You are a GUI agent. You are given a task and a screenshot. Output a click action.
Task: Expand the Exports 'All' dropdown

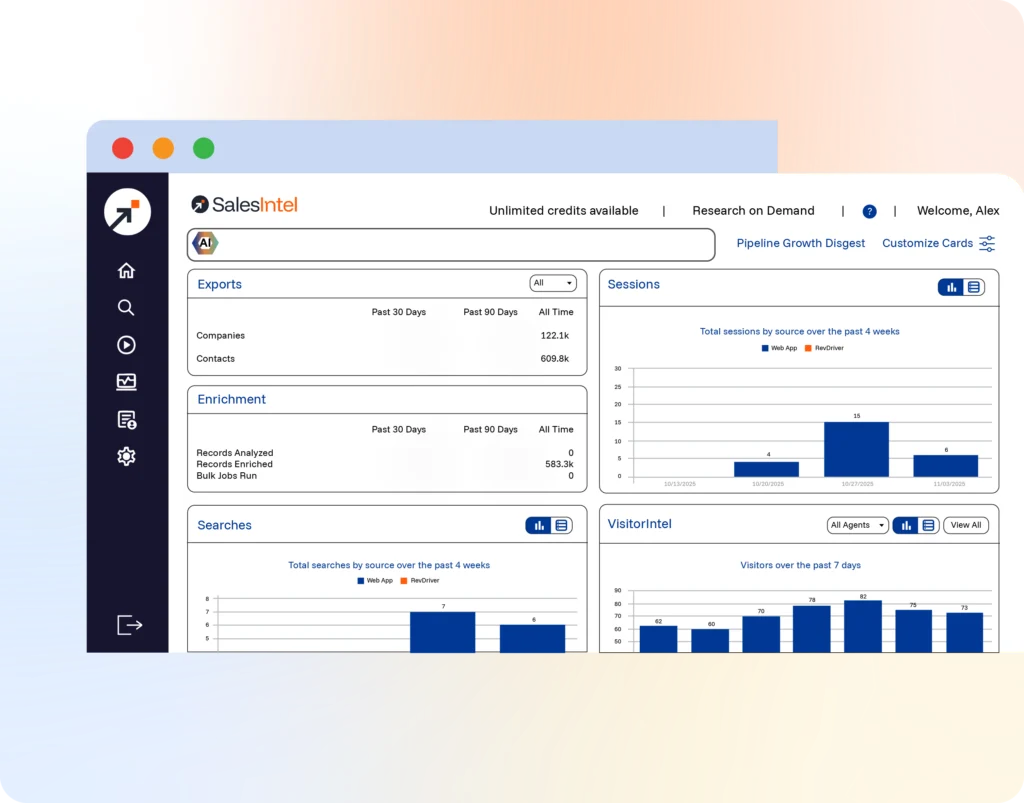552,283
